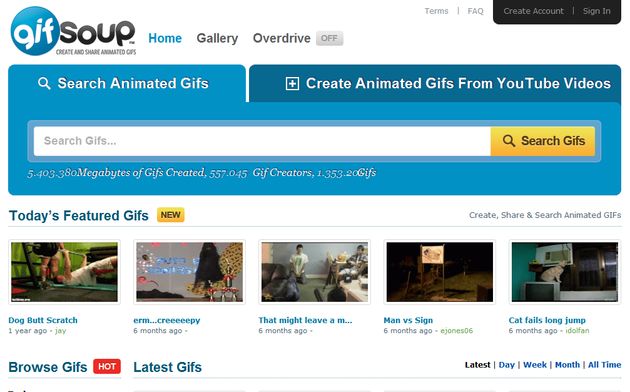This screenshot has width=630, height=392.
Task: Focus the Search Gifs text field
Action: pos(262,141)
